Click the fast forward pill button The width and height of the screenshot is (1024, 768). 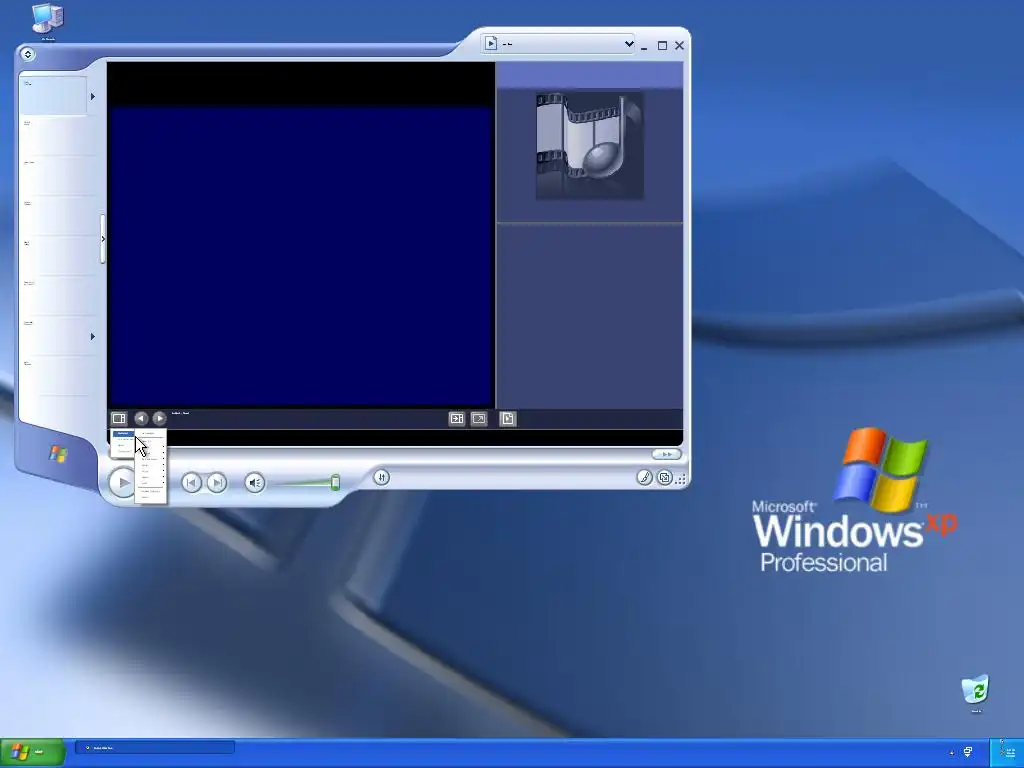tap(667, 454)
